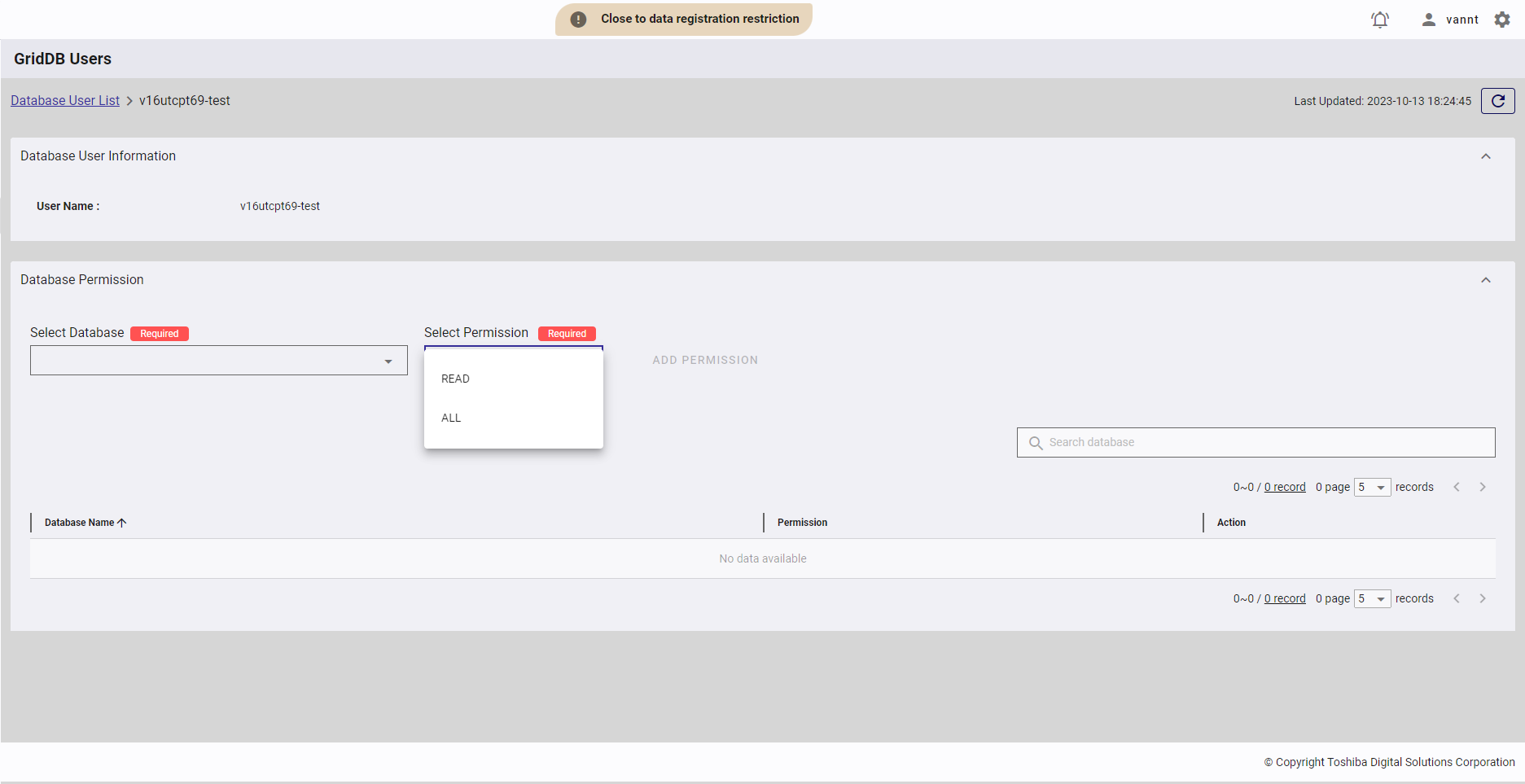The width and height of the screenshot is (1525, 784).
Task: Go to next page in top pagination
Action: (1483, 487)
